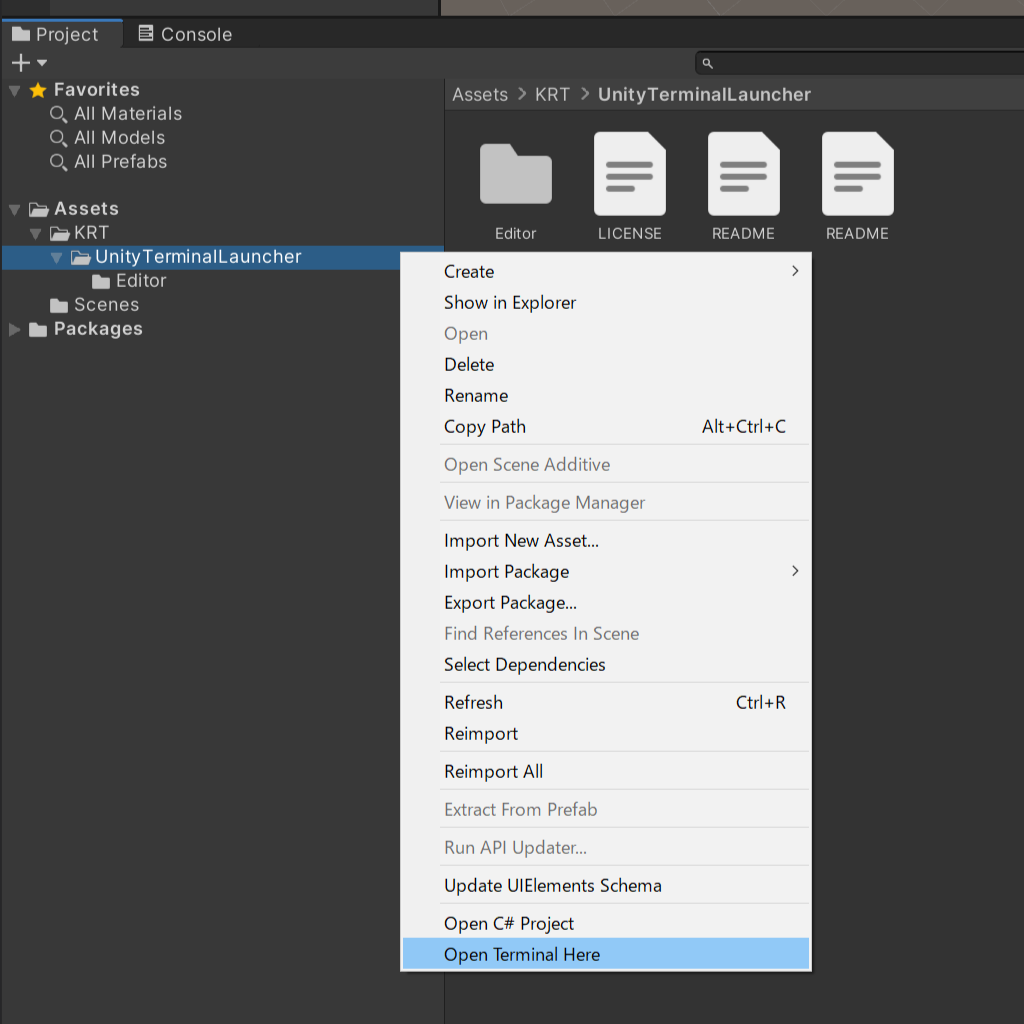Select the LICENSE text file icon
Viewport: 1024px width, 1024px height.
pyautogui.click(x=630, y=174)
